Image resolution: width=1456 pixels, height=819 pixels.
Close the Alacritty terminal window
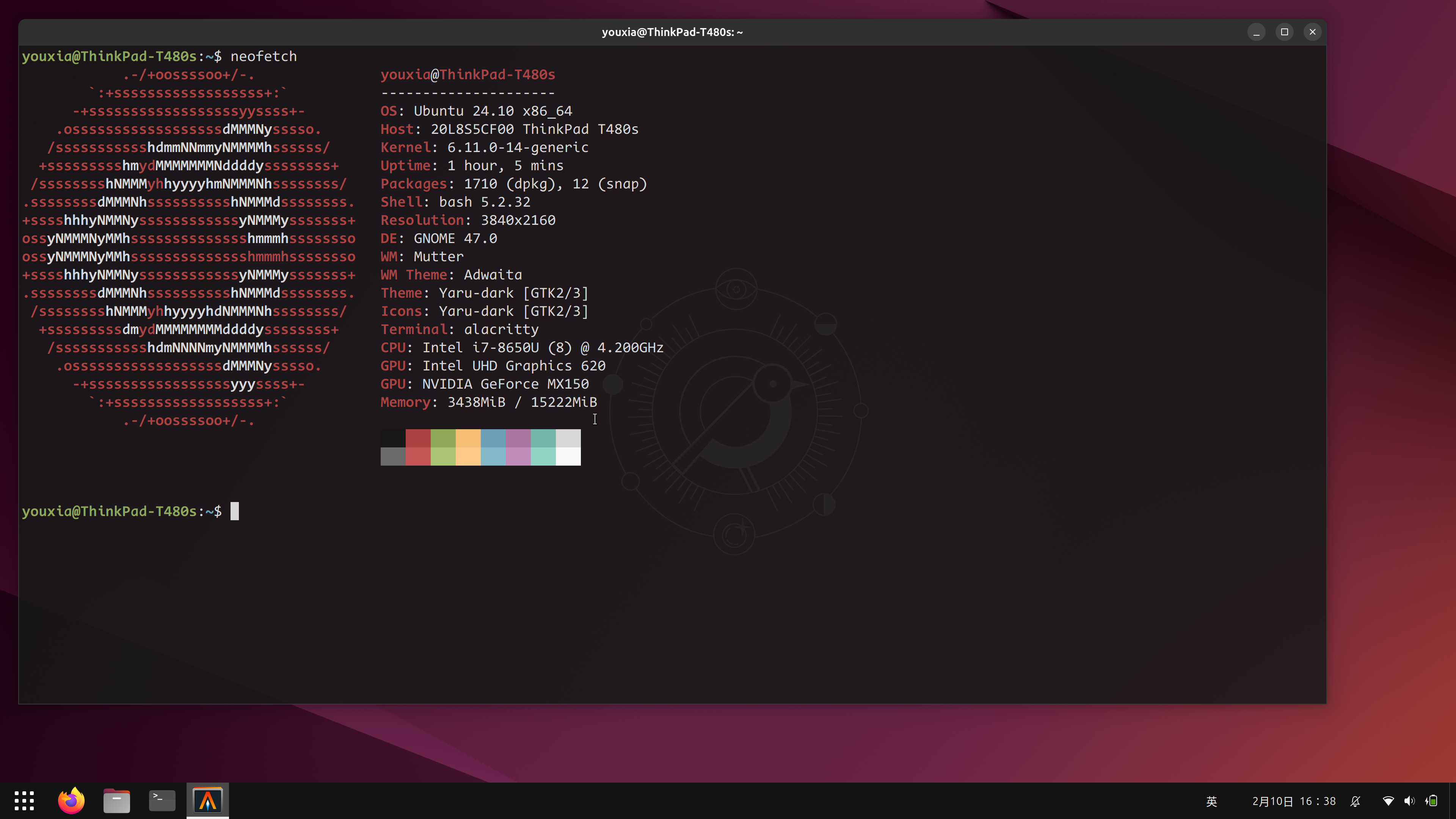tap(1312, 32)
